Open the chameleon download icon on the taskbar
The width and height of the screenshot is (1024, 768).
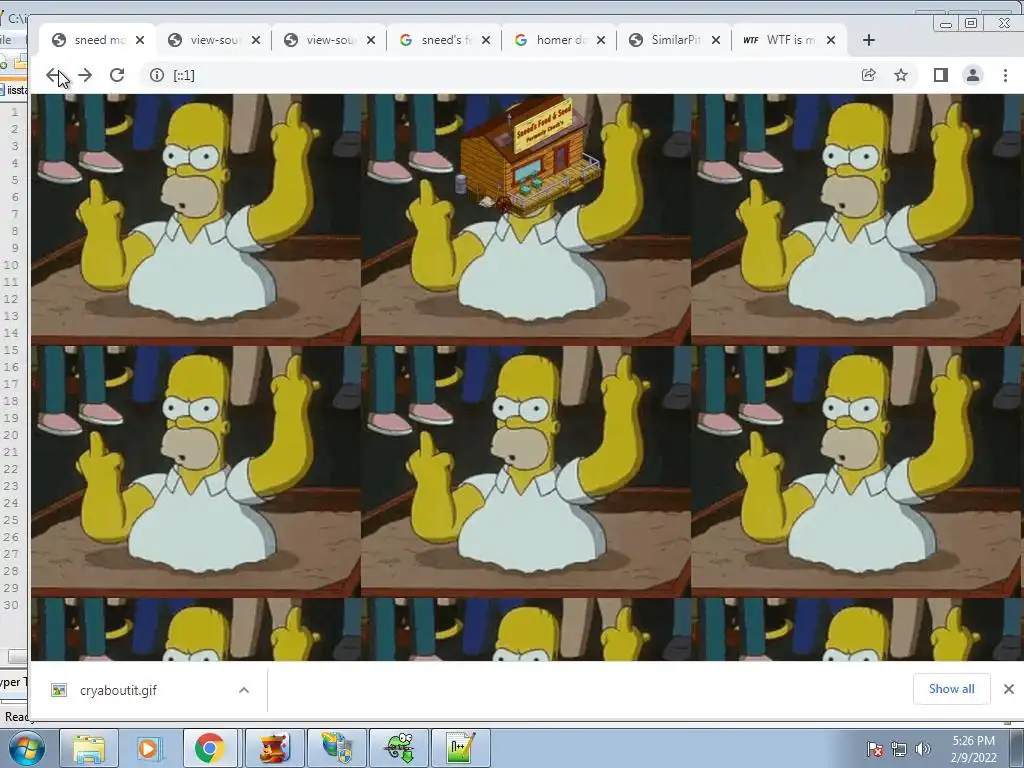tap(399, 748)
